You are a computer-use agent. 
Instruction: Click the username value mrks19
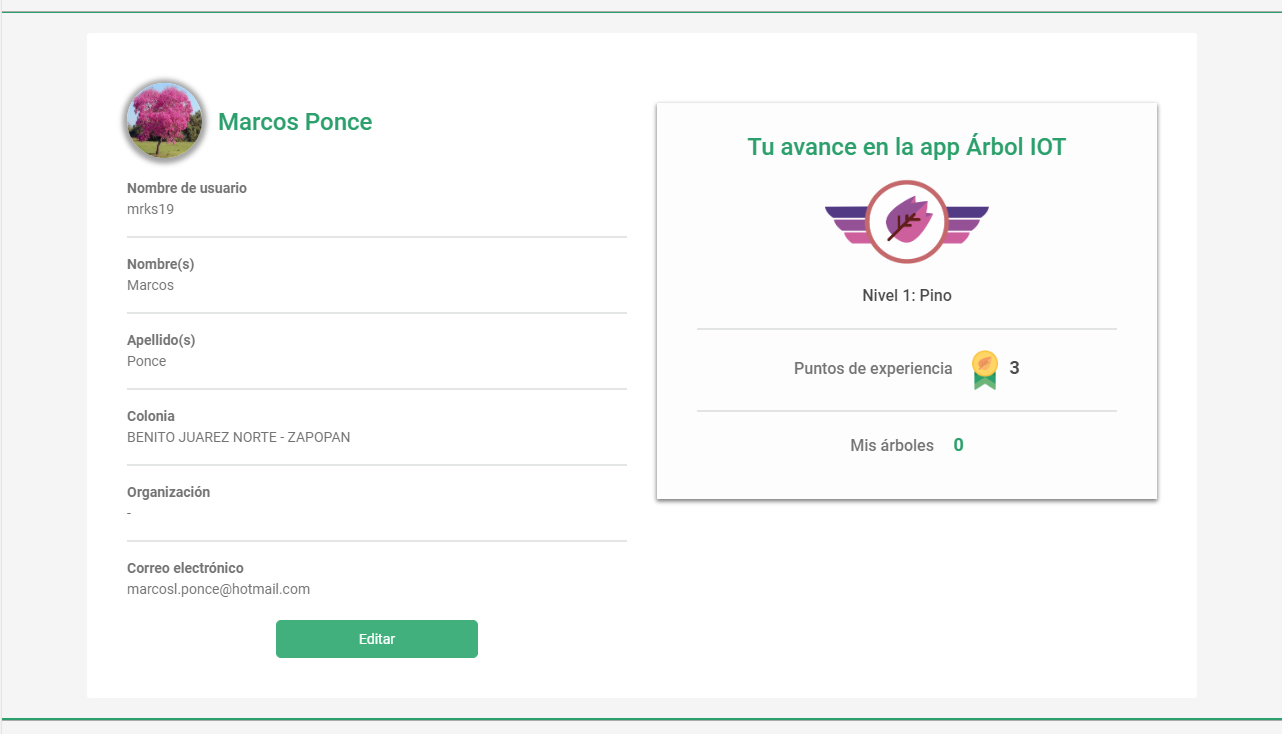(x=151, y=209)
